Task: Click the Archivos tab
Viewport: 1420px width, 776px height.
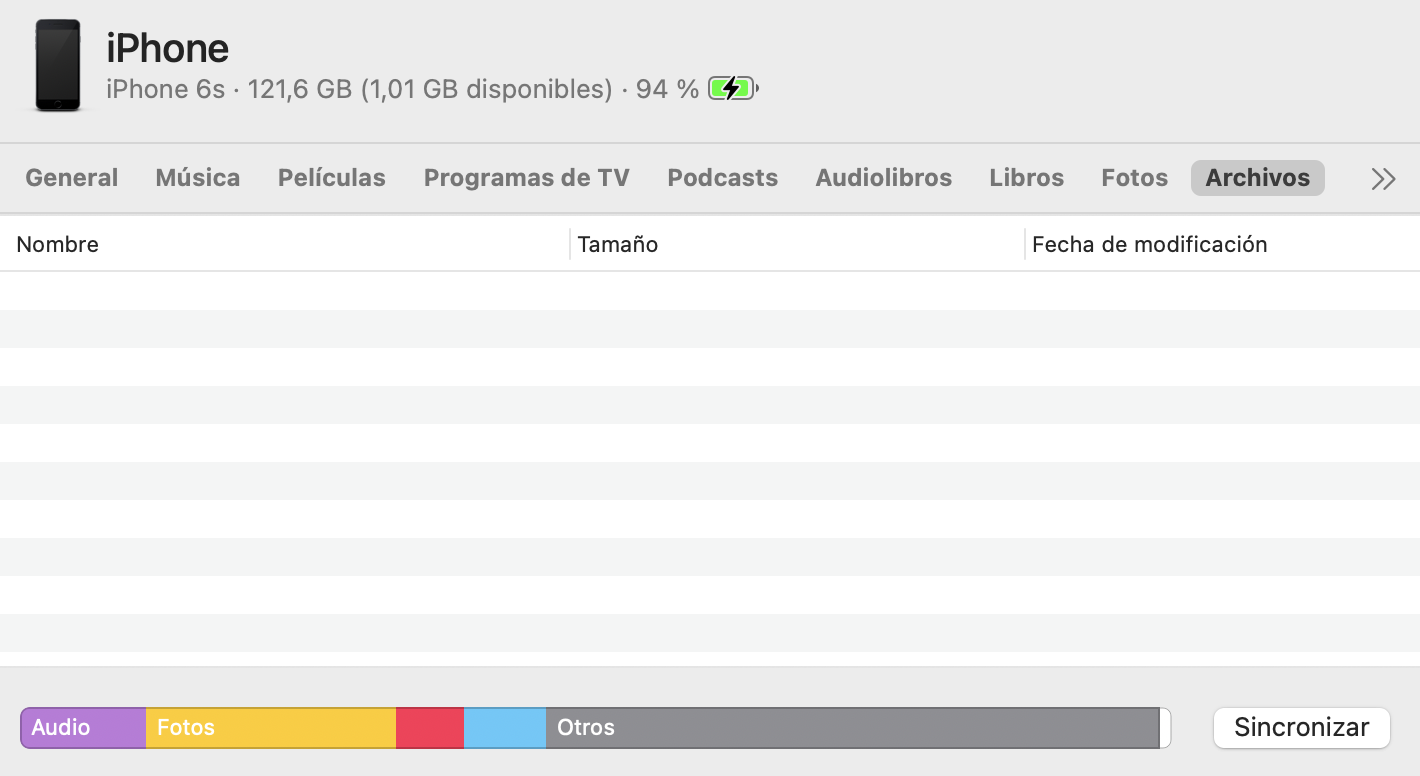Action: tap(1258, 178)
